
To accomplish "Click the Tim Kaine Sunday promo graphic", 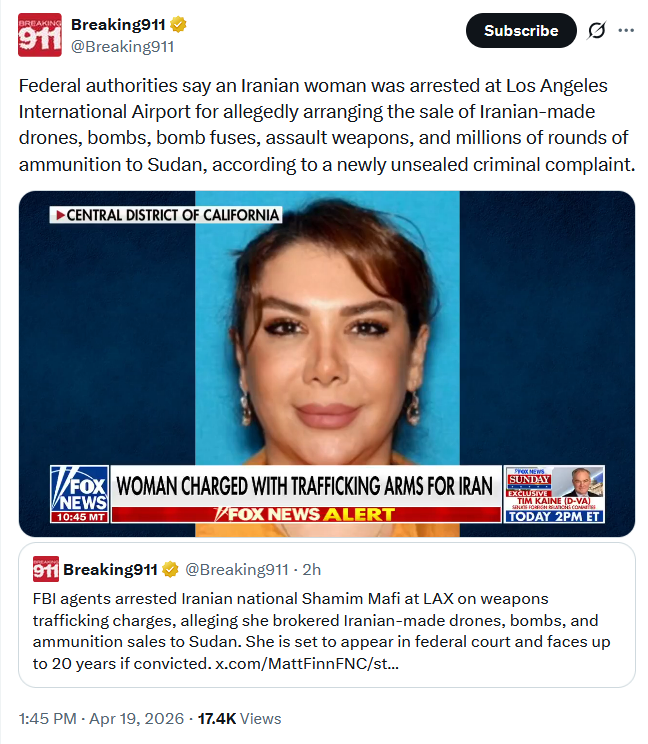I will (x=554, y=494).
